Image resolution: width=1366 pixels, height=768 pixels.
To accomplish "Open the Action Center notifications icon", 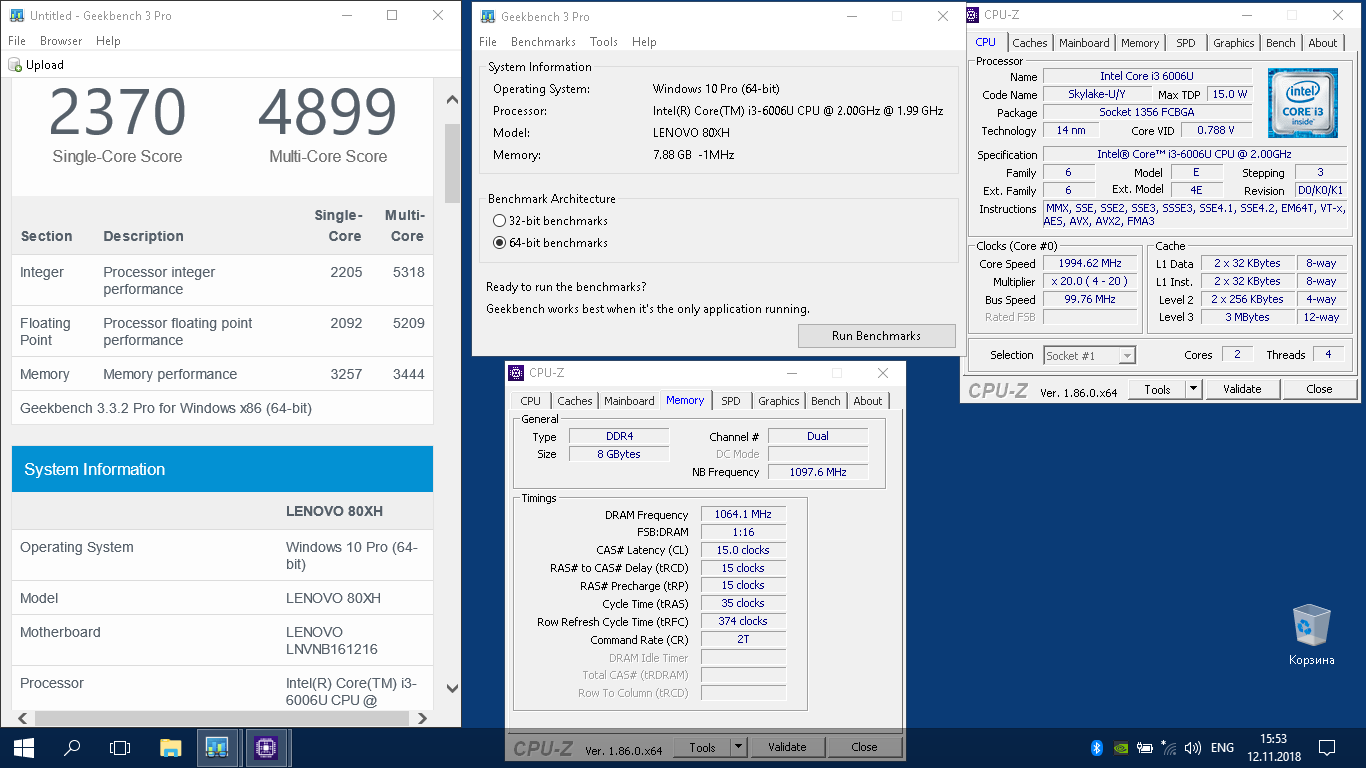I will pyautogui.click(x=1327, y=747).
